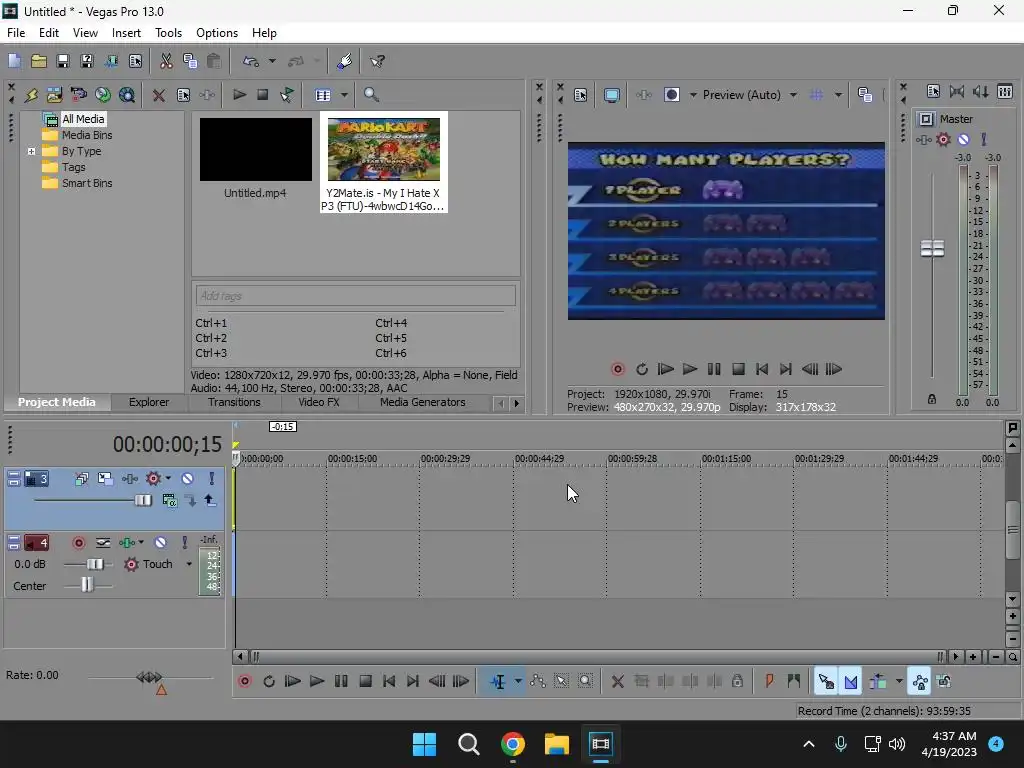Screen dimensions: 1024x768
Task: Switch to the Transitions tab
Action: 234,402
